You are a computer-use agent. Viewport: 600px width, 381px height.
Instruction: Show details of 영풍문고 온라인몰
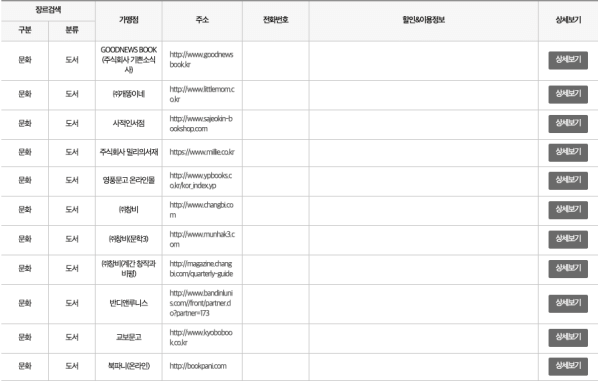click(x=568, y=180)
